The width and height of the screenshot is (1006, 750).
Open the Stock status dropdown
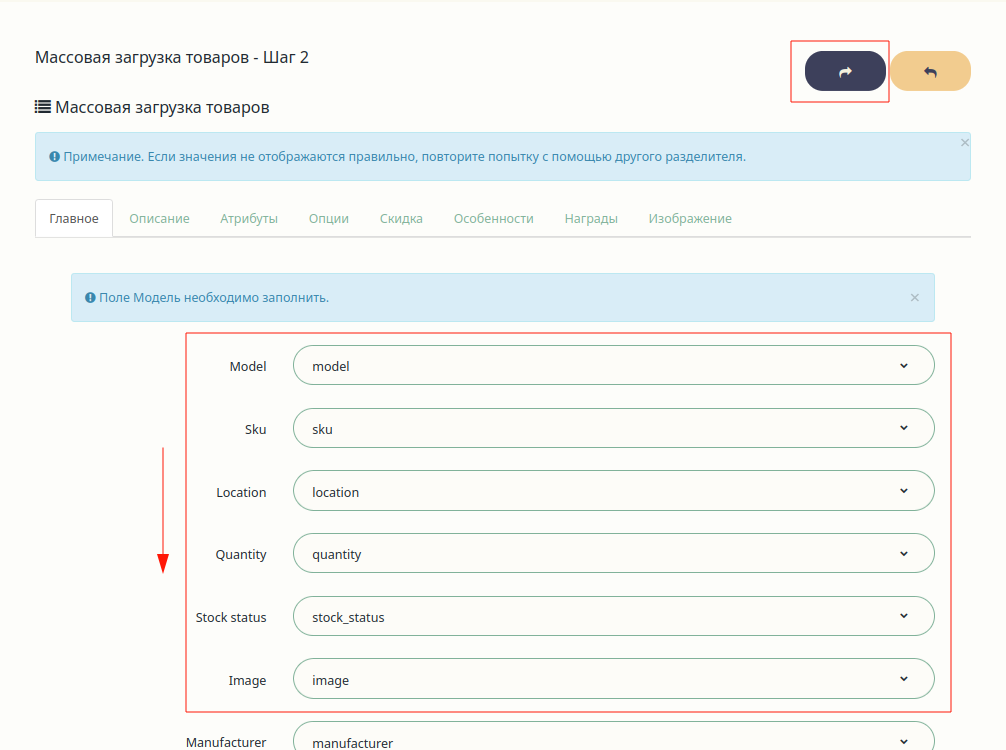point(613,616)
